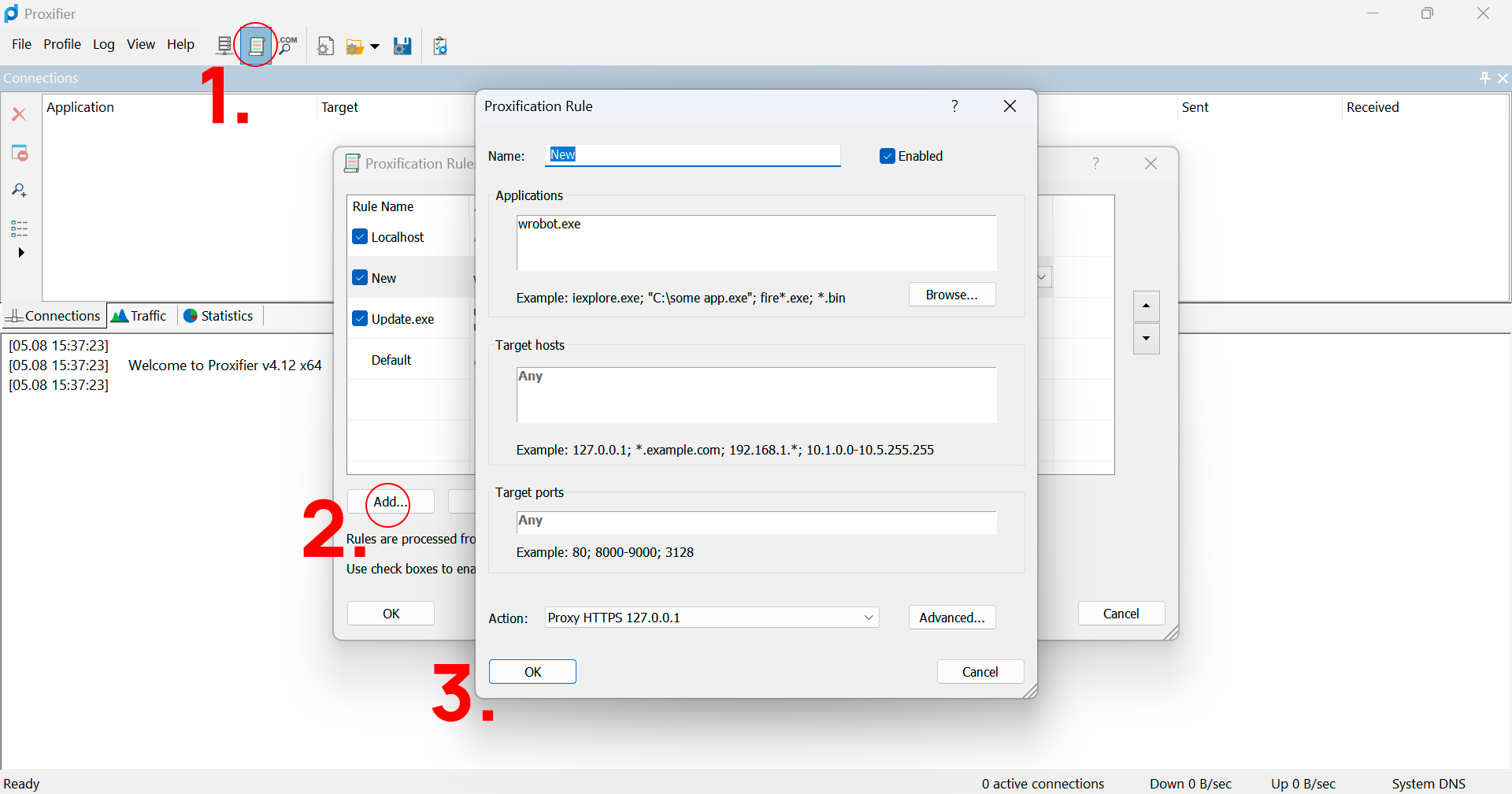Click the Application column header
The height and width of the screenshot is (794, 1512).
[x=180, y=107]
